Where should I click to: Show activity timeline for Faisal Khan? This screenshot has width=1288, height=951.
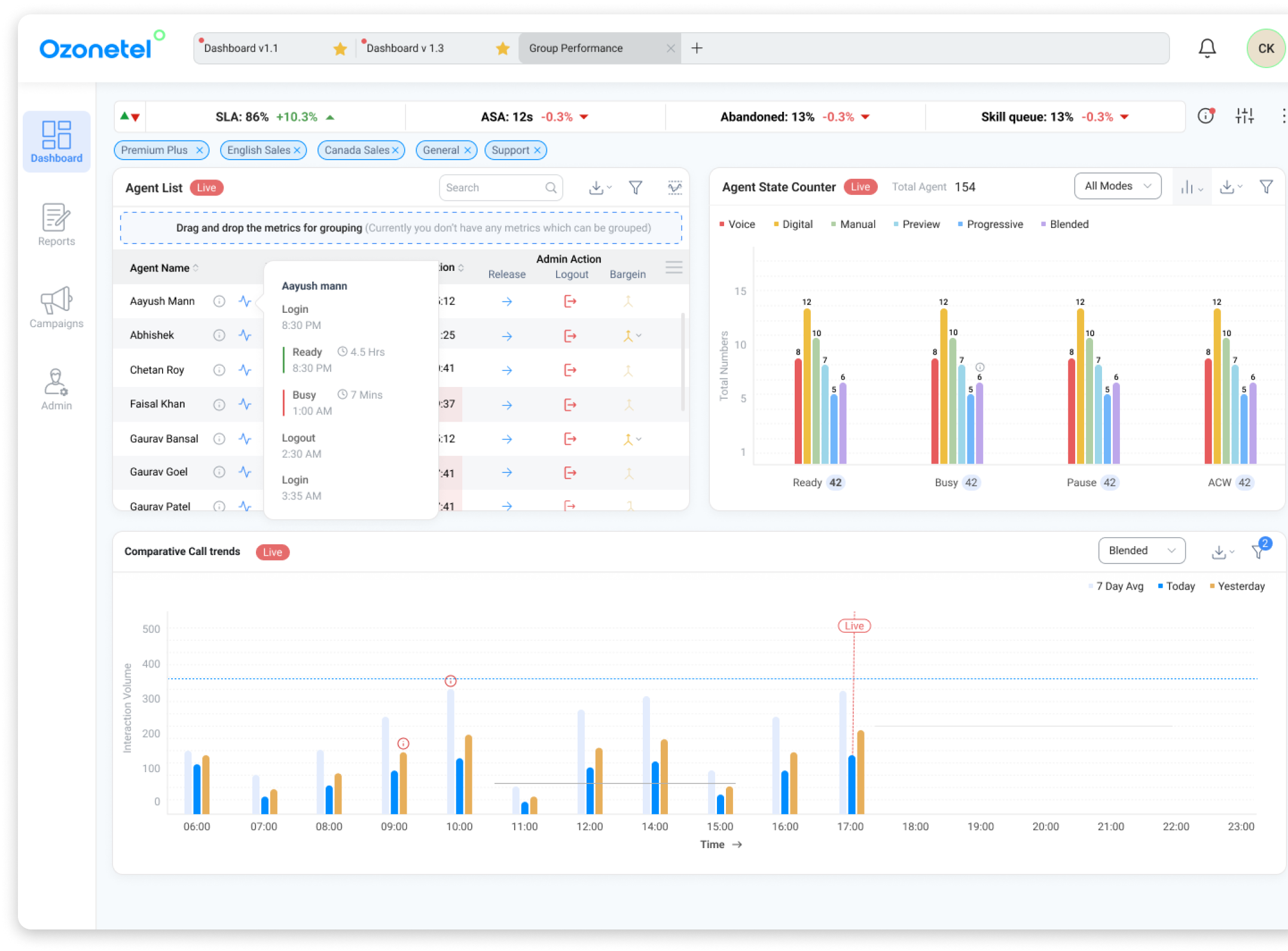click(245, 404)
